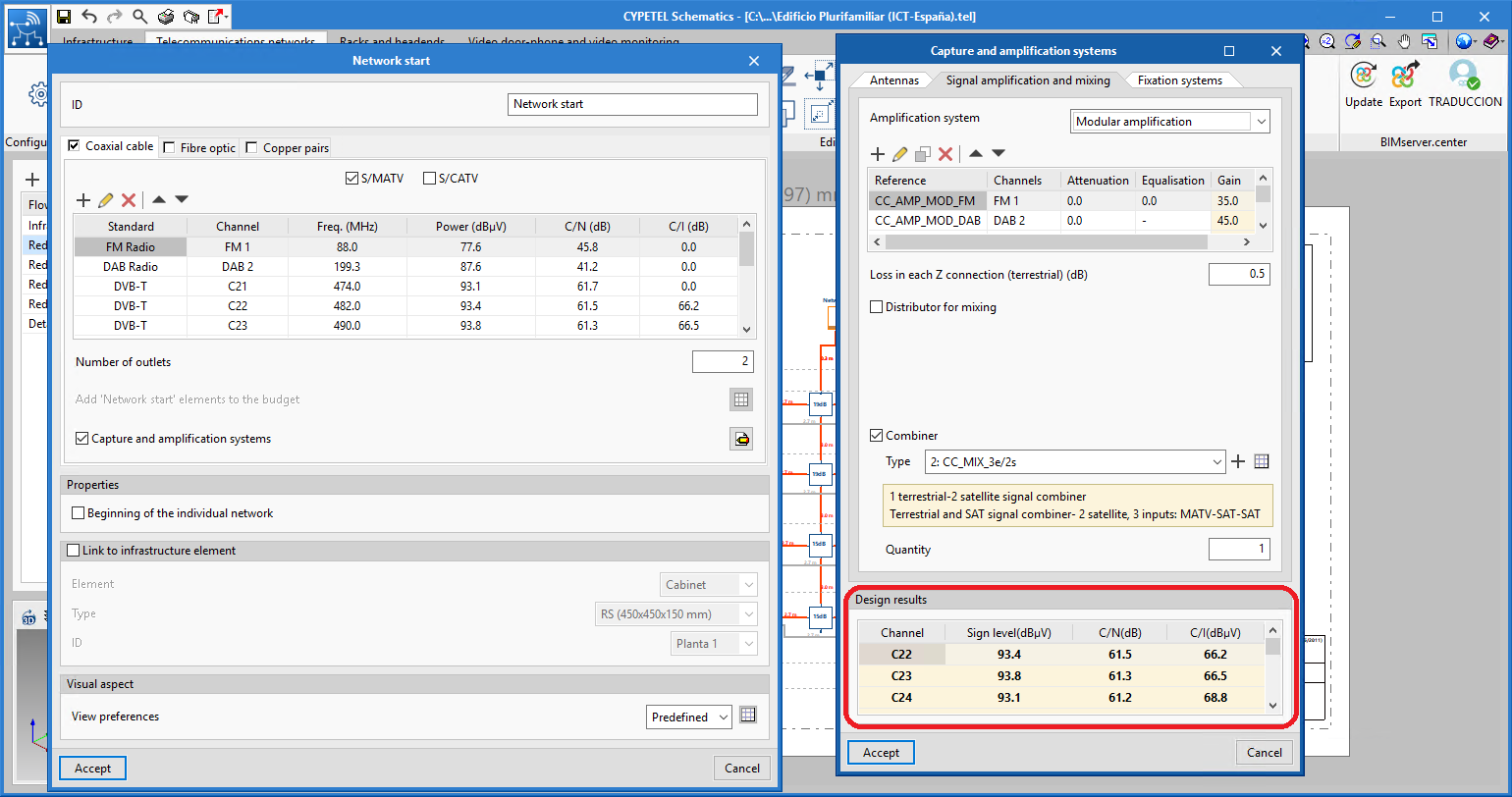Image resolution: width=1512 pixels, height=797 pixels.
Task: Uncheck the S/MATV checkbox
Action: click(x=351, y=179)
